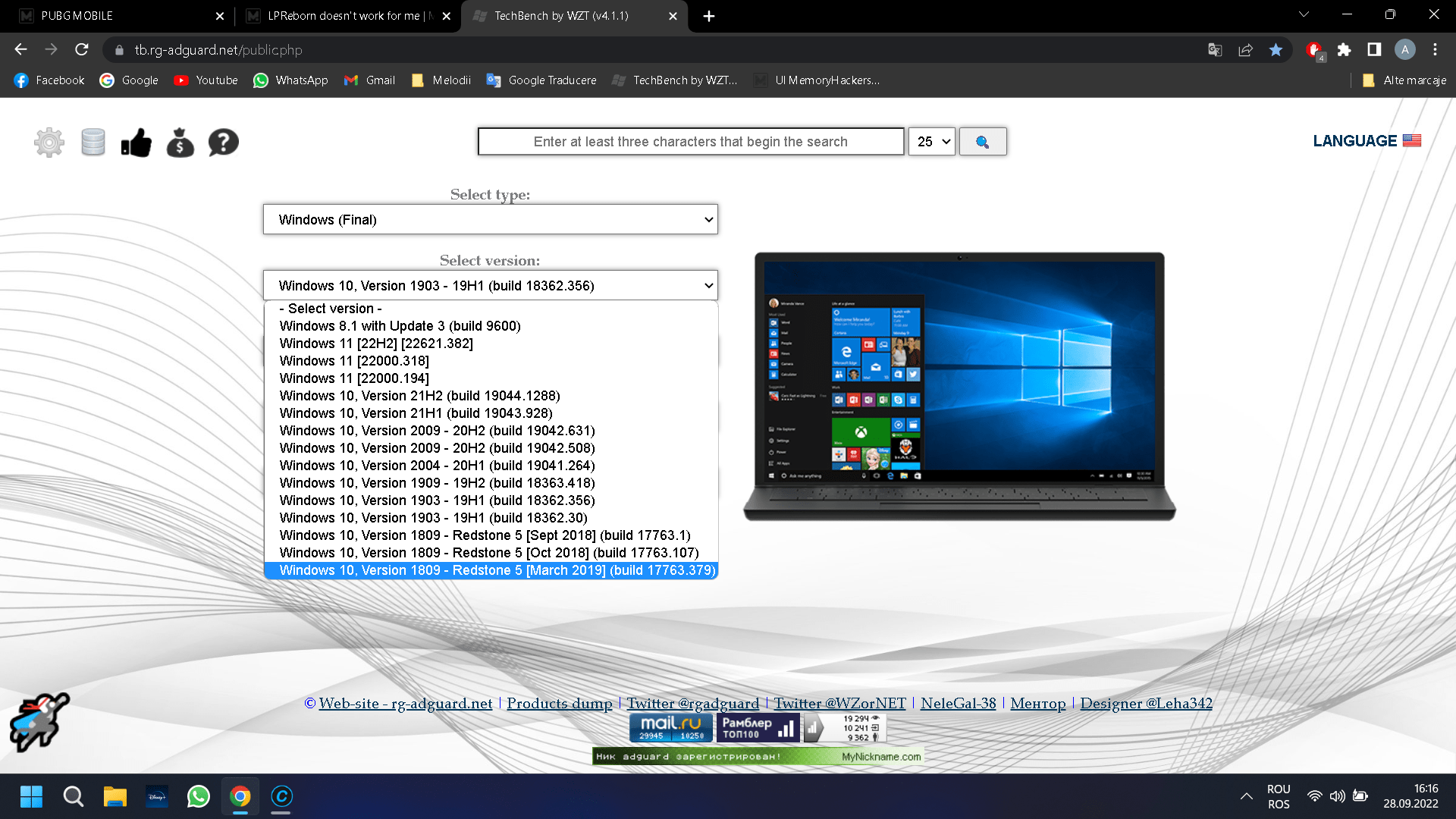Open the Youtube bookmark

click(x=206, y=80)
